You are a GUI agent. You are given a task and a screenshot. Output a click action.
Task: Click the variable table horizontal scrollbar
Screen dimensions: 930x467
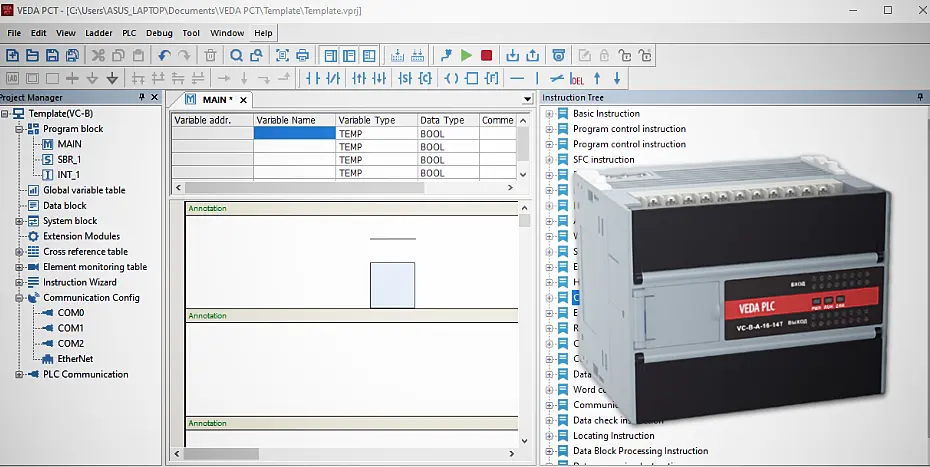tap(344, 188)
